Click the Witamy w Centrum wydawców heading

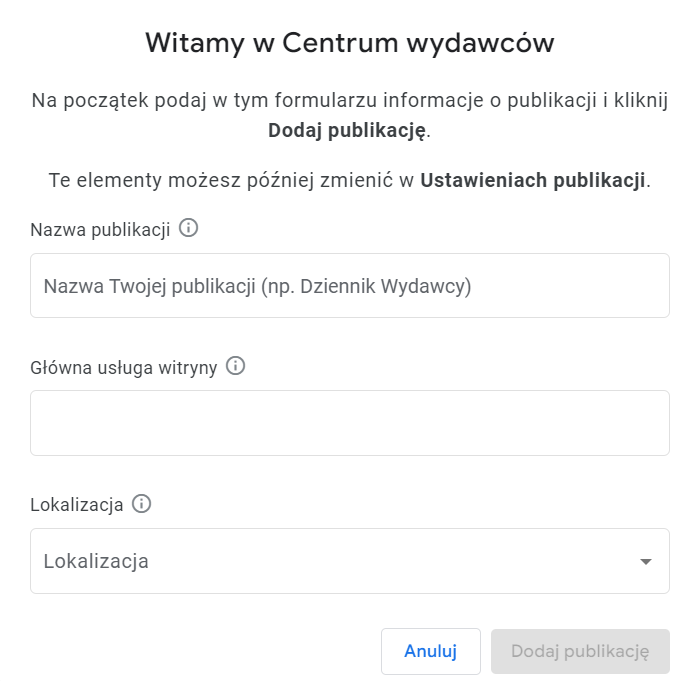pos(350,43)
